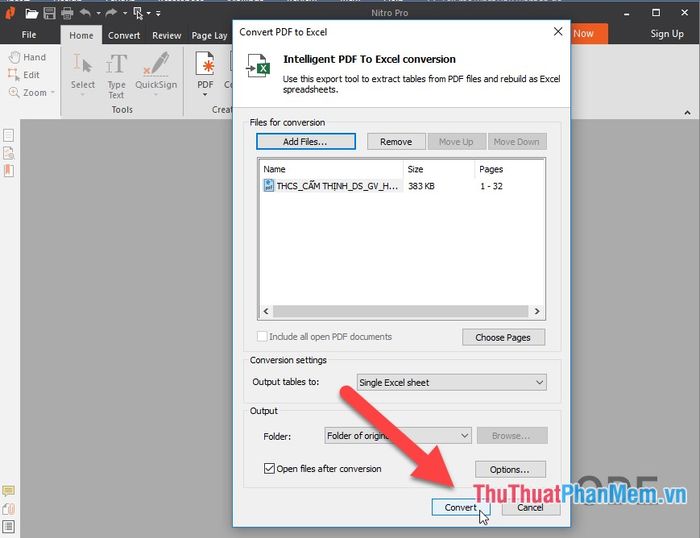Click the file list horizontal scrollbar track

tap(400, 311)
